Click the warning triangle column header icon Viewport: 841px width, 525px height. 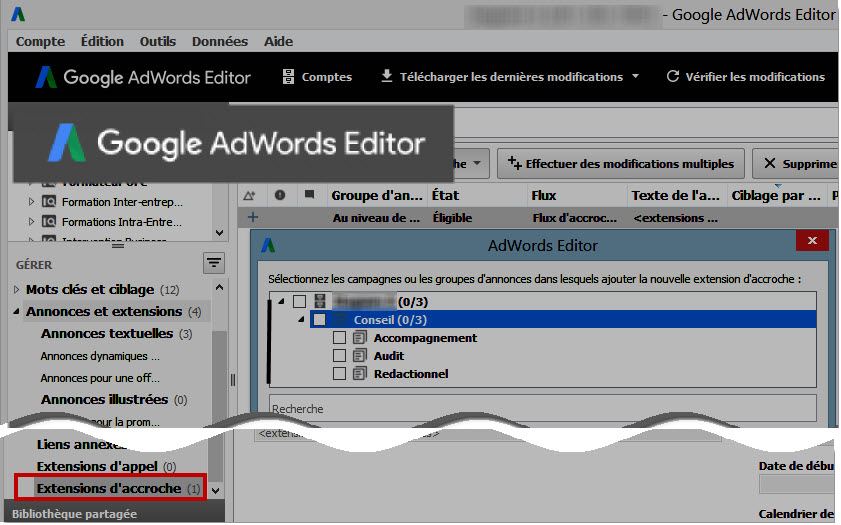point(249,196)
